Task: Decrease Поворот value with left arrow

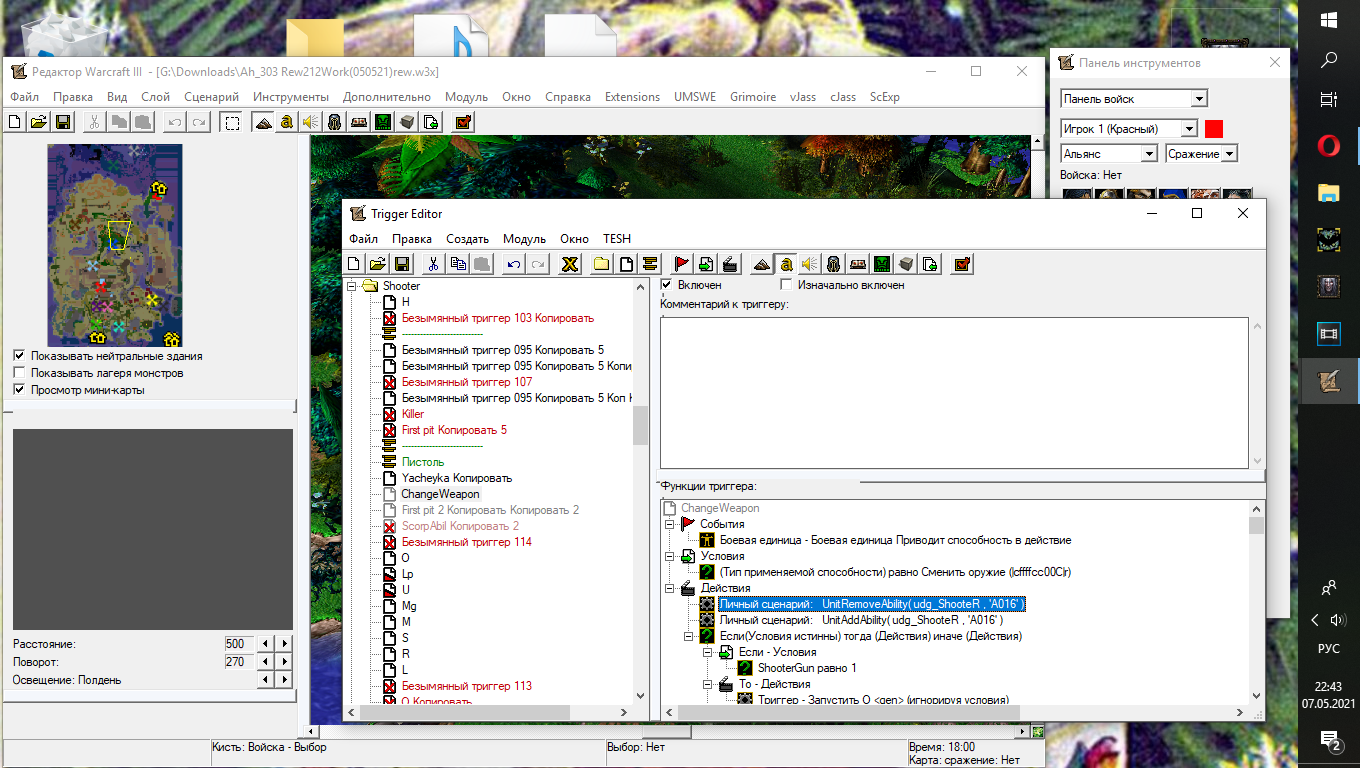Action: tap(266, 662)
